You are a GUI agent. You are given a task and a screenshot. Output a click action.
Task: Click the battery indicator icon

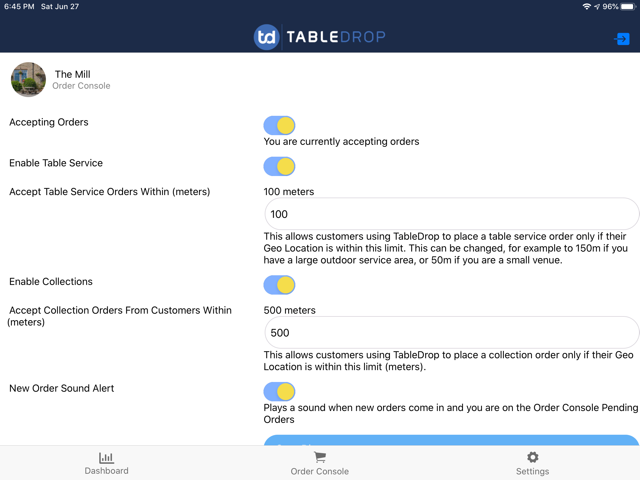click(x=629, y=7)
